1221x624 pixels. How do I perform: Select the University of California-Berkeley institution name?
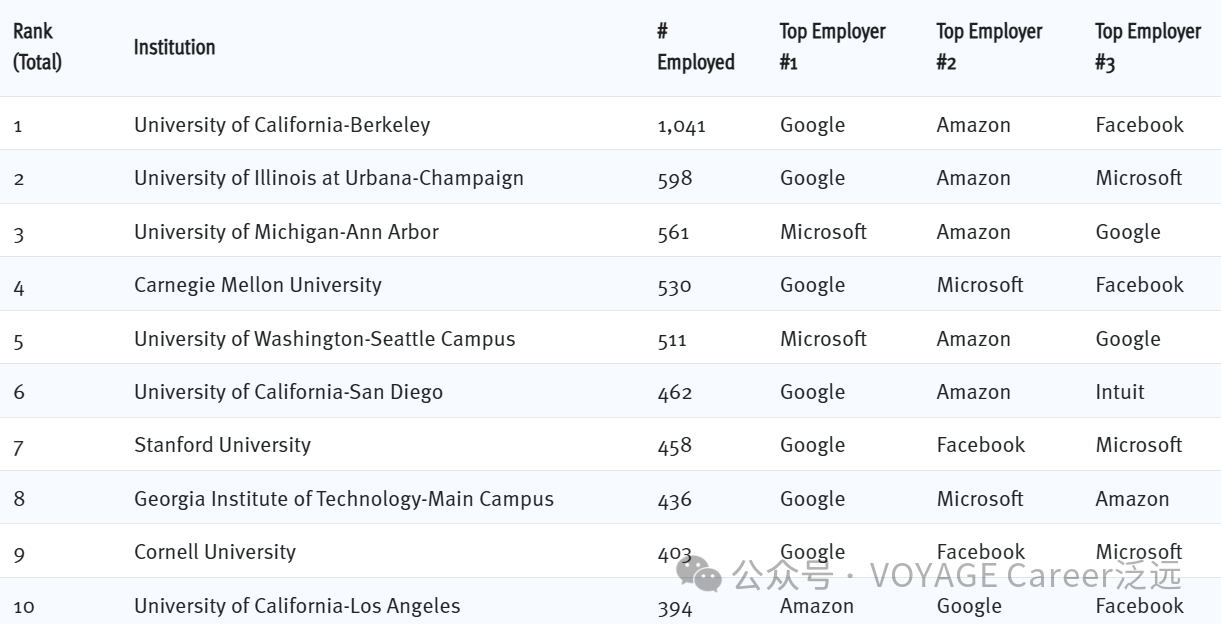pyautogui.click(x=282, y=125)
